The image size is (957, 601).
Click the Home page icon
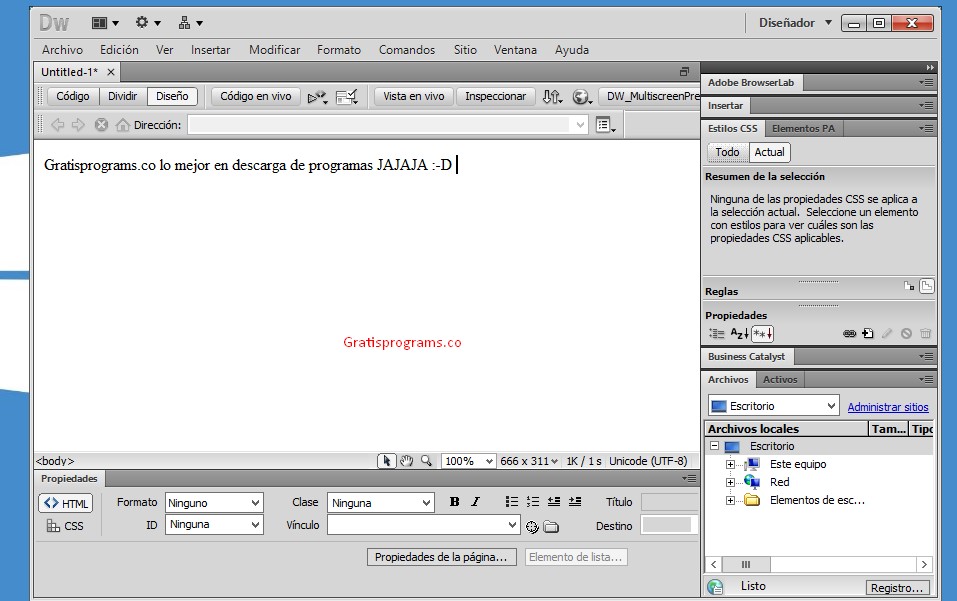pos(123,125)
